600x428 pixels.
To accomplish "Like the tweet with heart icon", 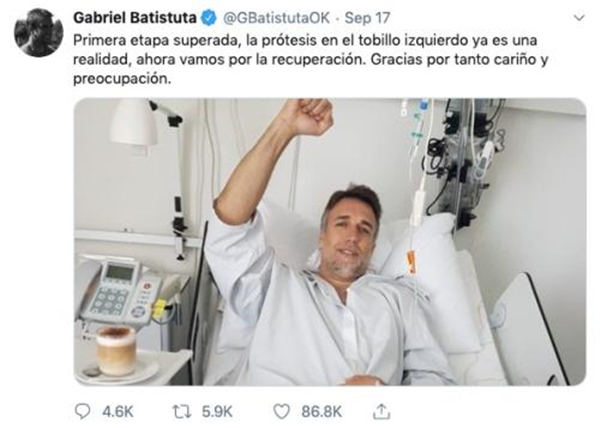I will pyautogui.click(x=282, y=412).
